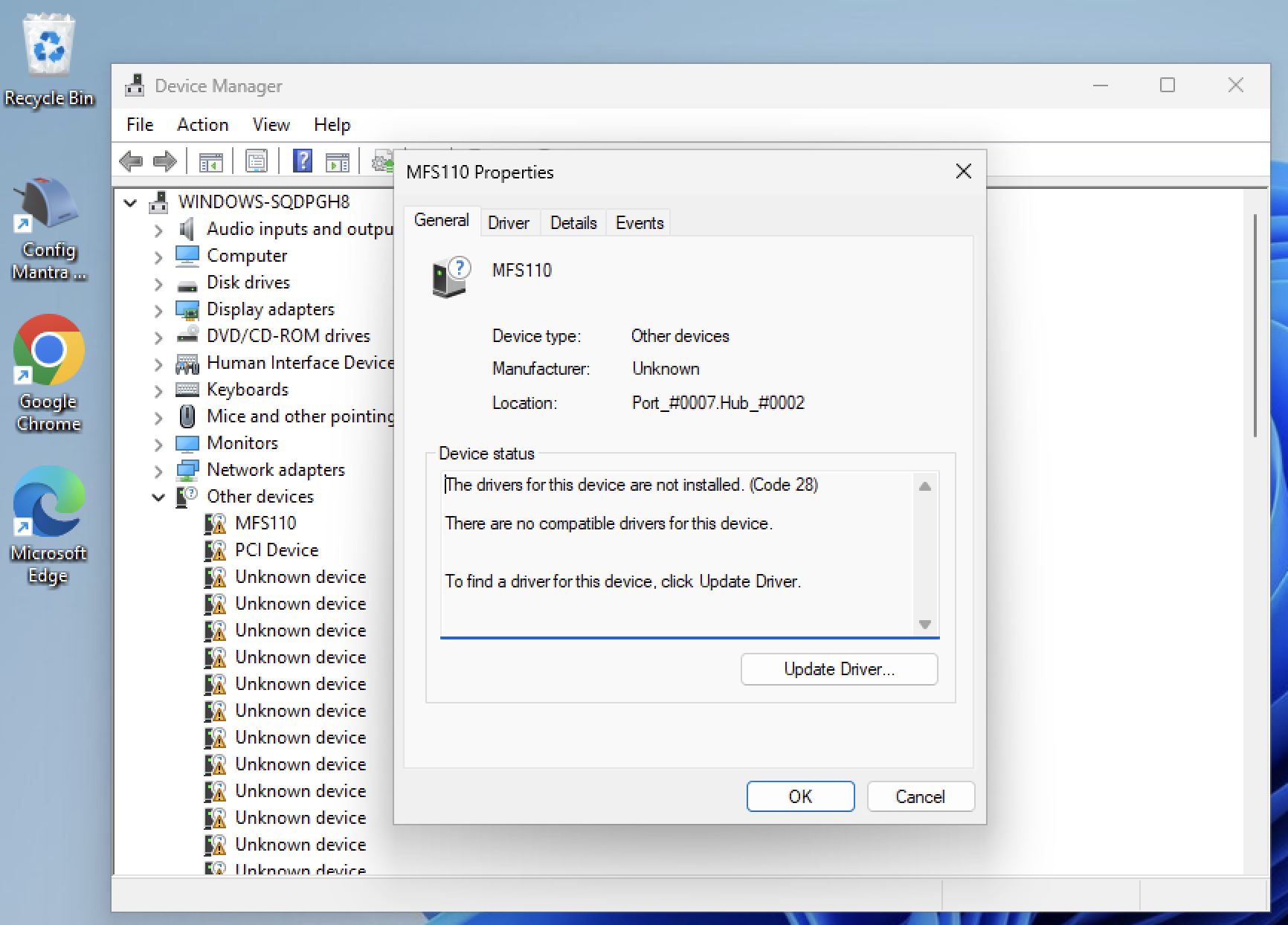The height and width of the screenshot is (925, 1288).
Task: Click the warning icon beside MFS110
Action: [x=216, y=523]
